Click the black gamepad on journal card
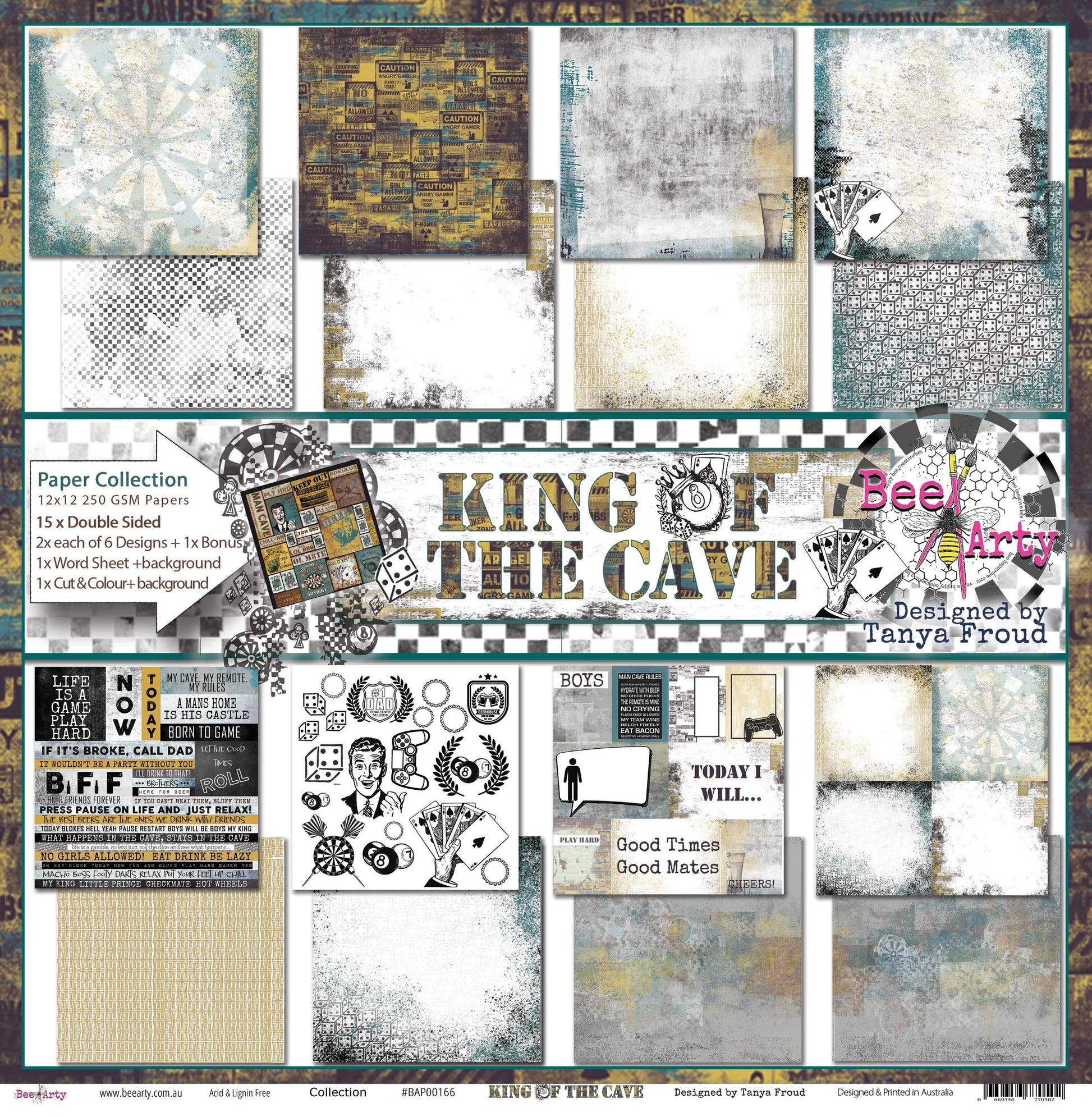 point(762,727)
